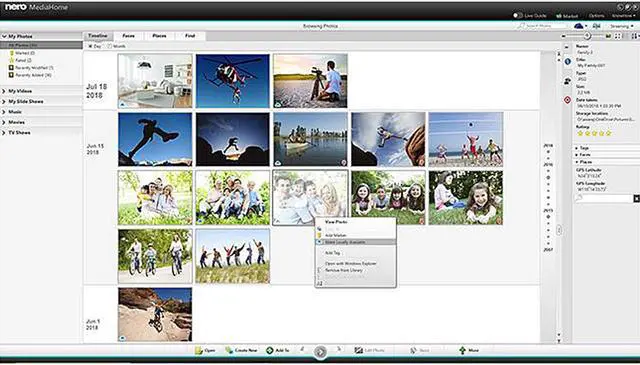Choose Remove from Library in context menu
The image size is (640, 365).
point(344,270)
